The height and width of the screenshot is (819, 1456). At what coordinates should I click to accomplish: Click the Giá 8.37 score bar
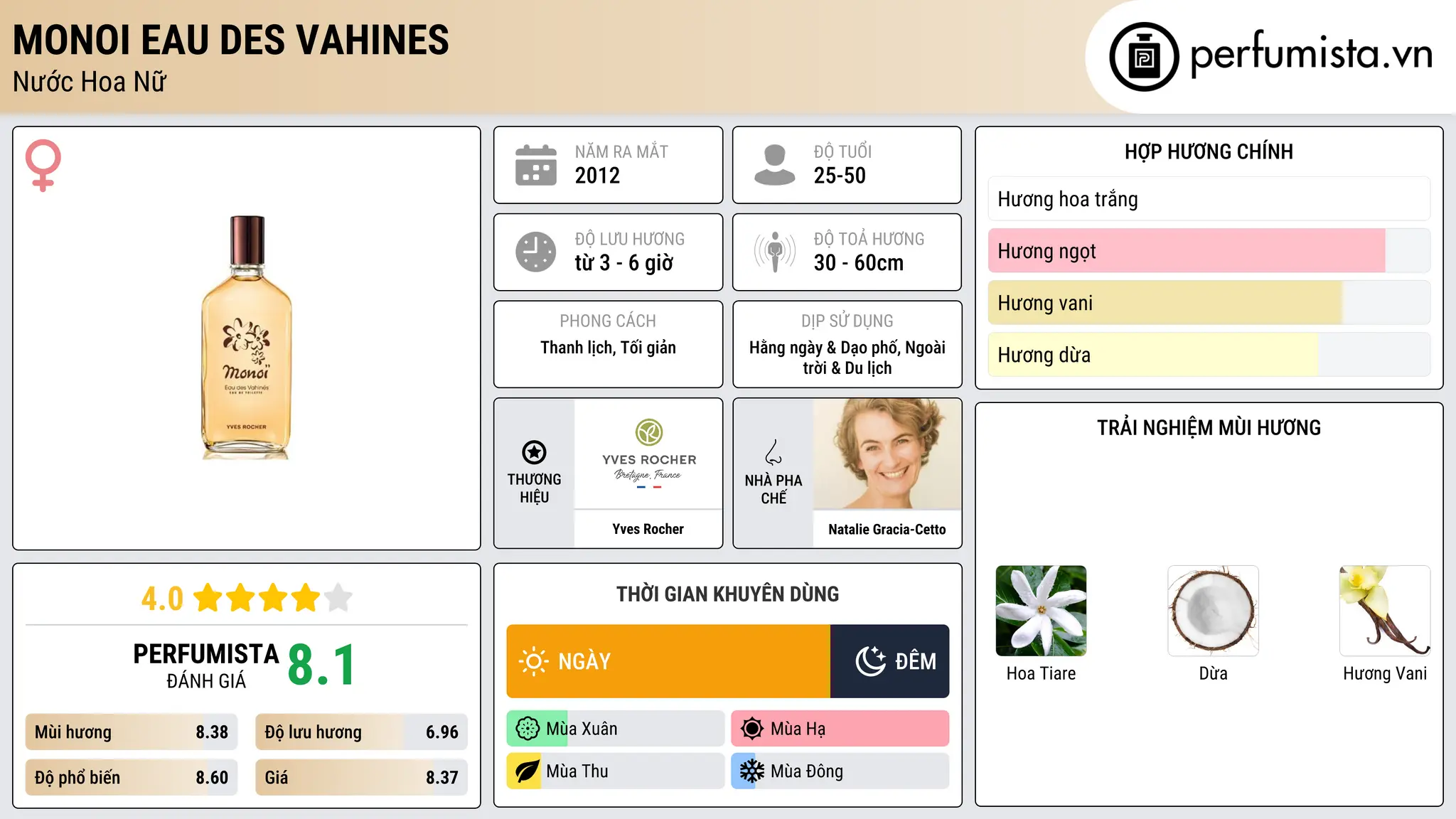(x=362, y=778)
